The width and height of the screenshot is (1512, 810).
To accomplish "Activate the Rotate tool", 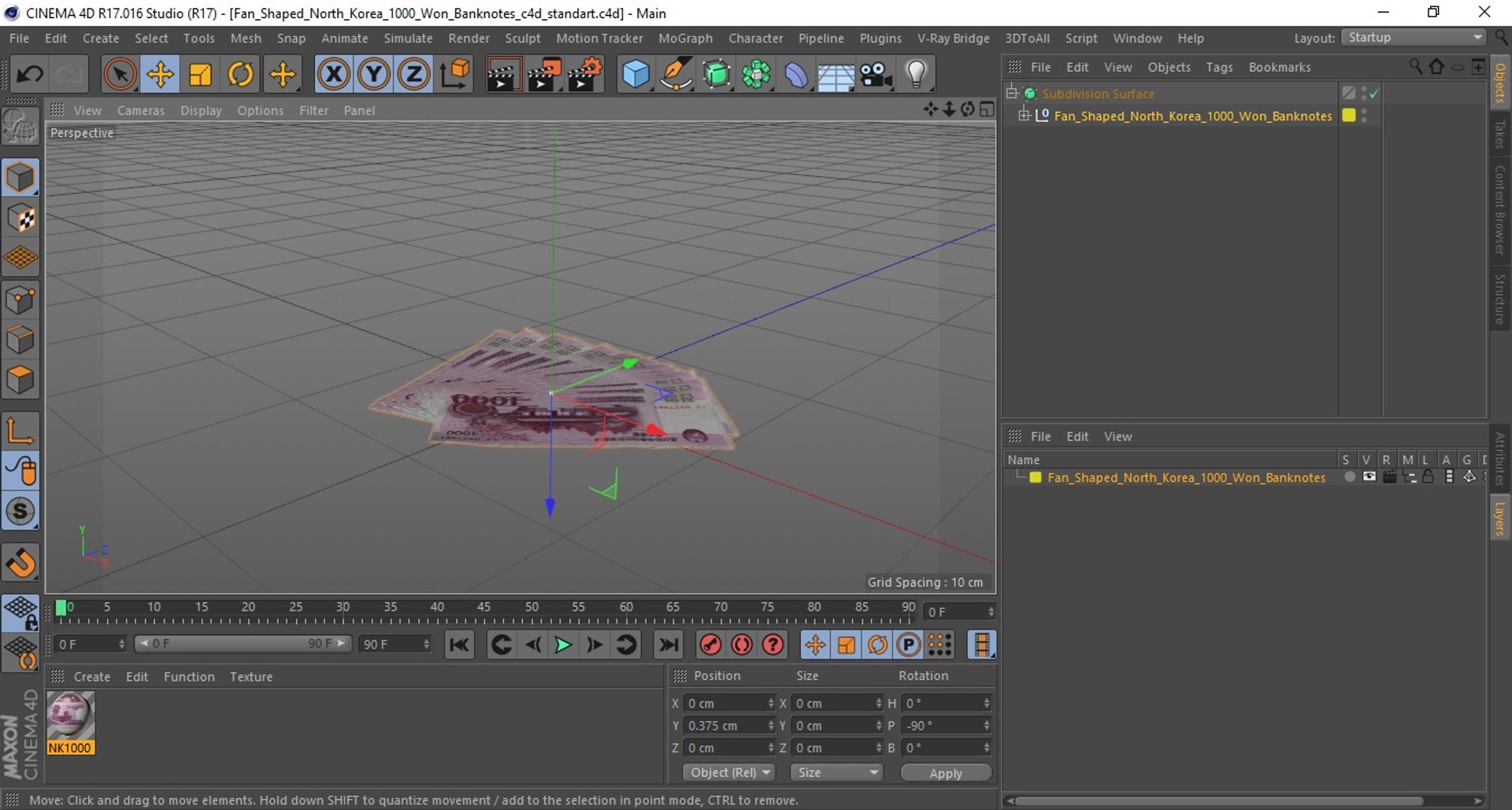I will click(x=240, y=75).
